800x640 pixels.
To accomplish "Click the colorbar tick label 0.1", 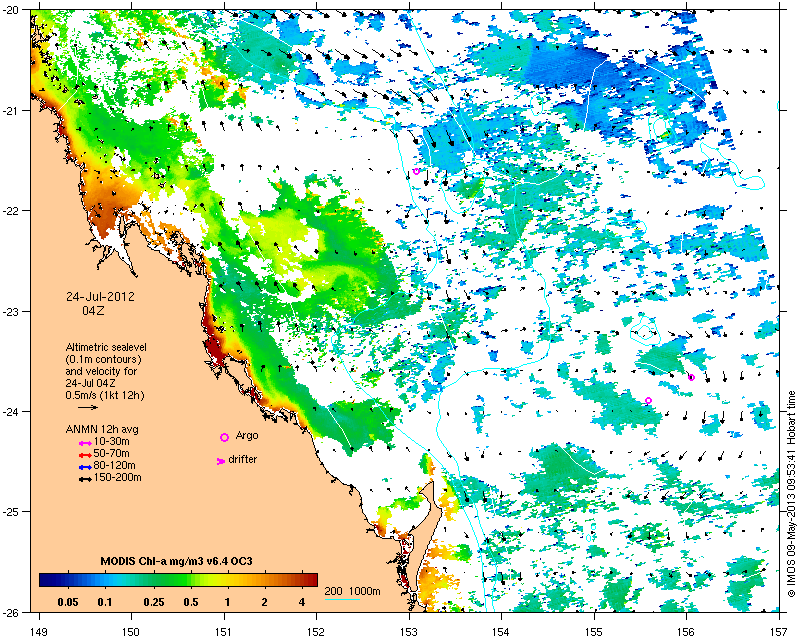I will 105,602.
